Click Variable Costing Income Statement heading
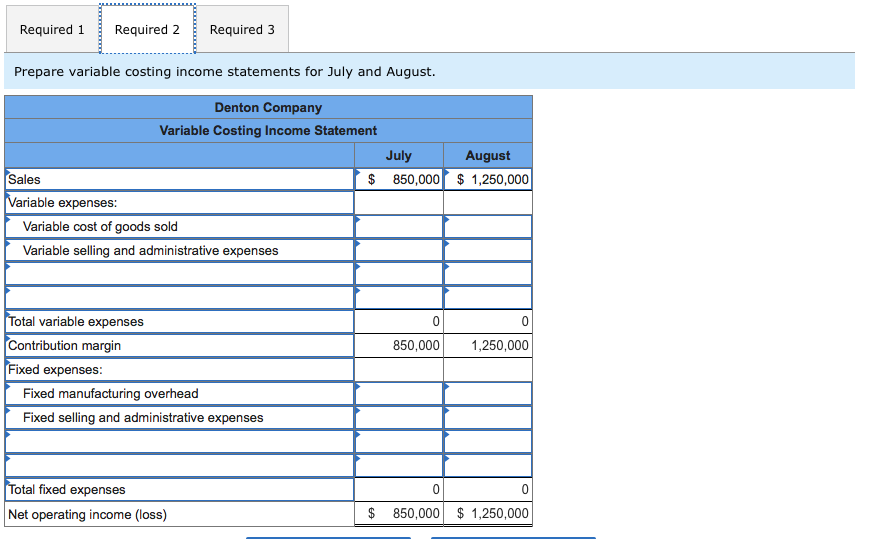This screenshot has width=891, height=539. [x=268, y=131]
